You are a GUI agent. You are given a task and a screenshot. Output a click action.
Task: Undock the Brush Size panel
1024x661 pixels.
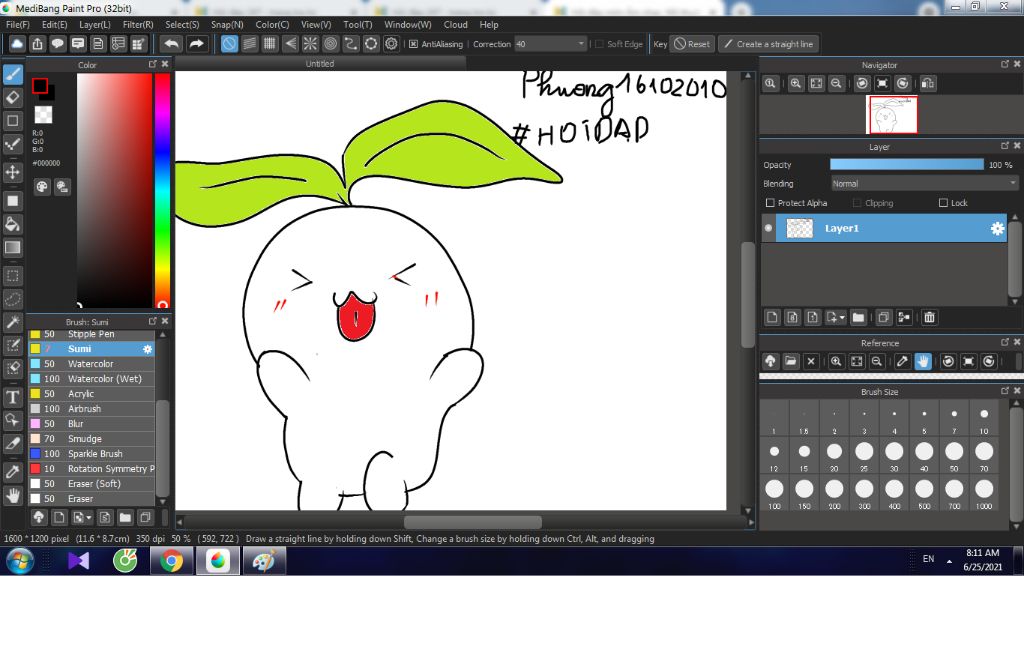(1004, 391)
